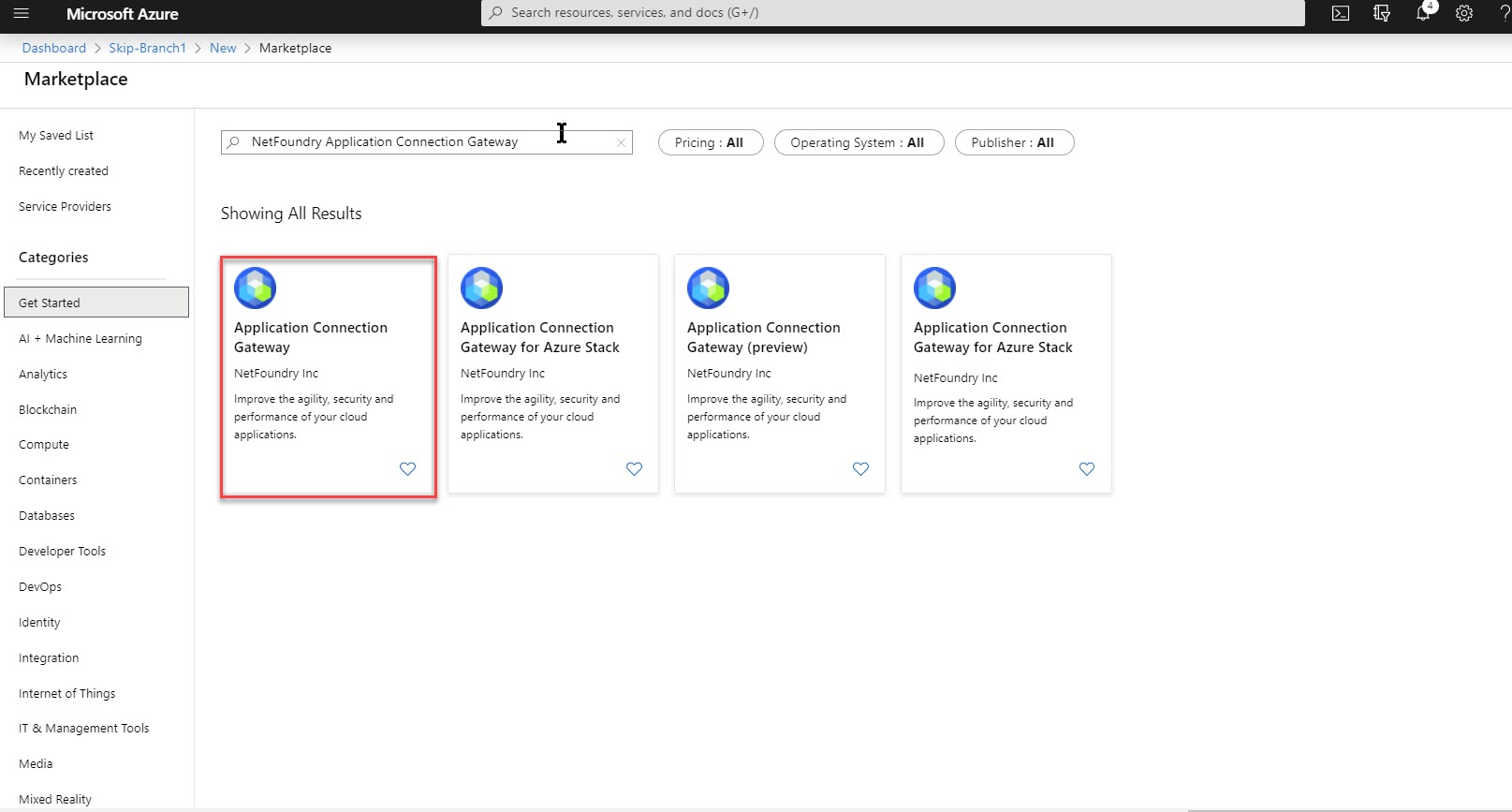Select the Containers category

pyautogui.click(x=48, y=480)
